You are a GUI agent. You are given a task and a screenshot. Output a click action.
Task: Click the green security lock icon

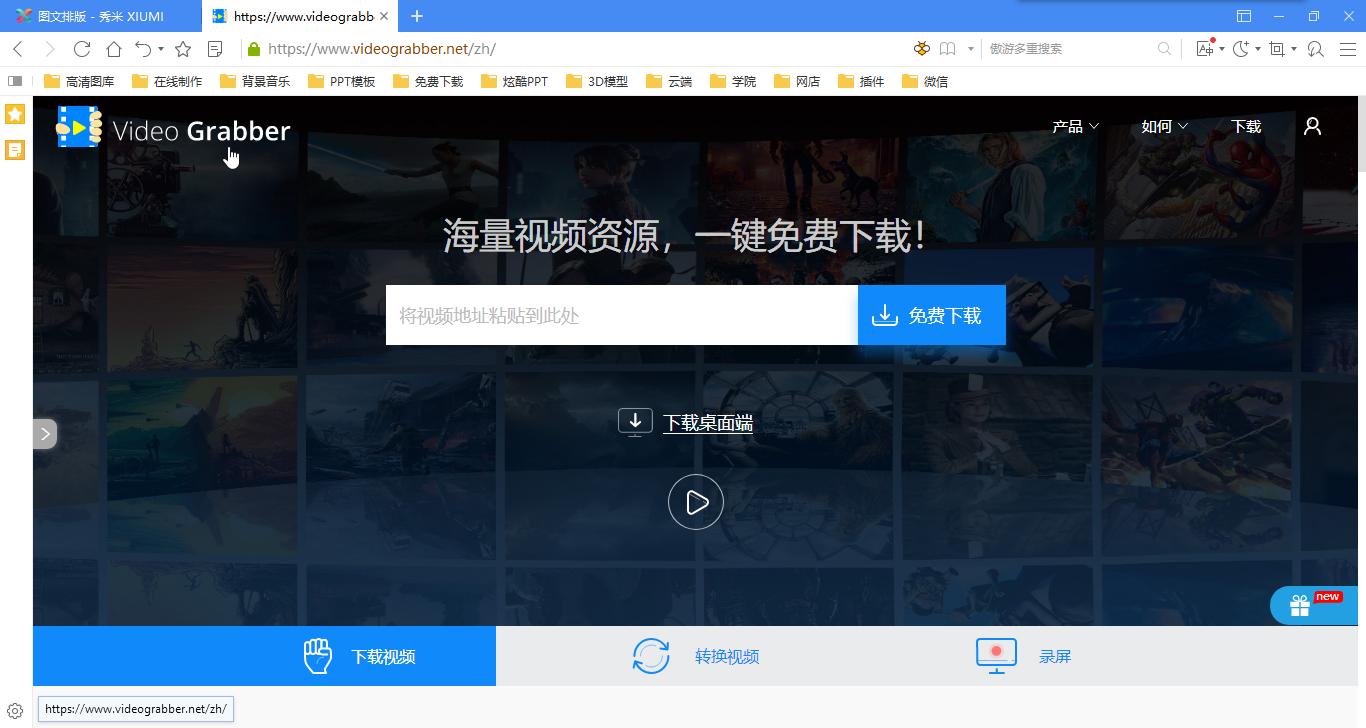pos(254,49)
